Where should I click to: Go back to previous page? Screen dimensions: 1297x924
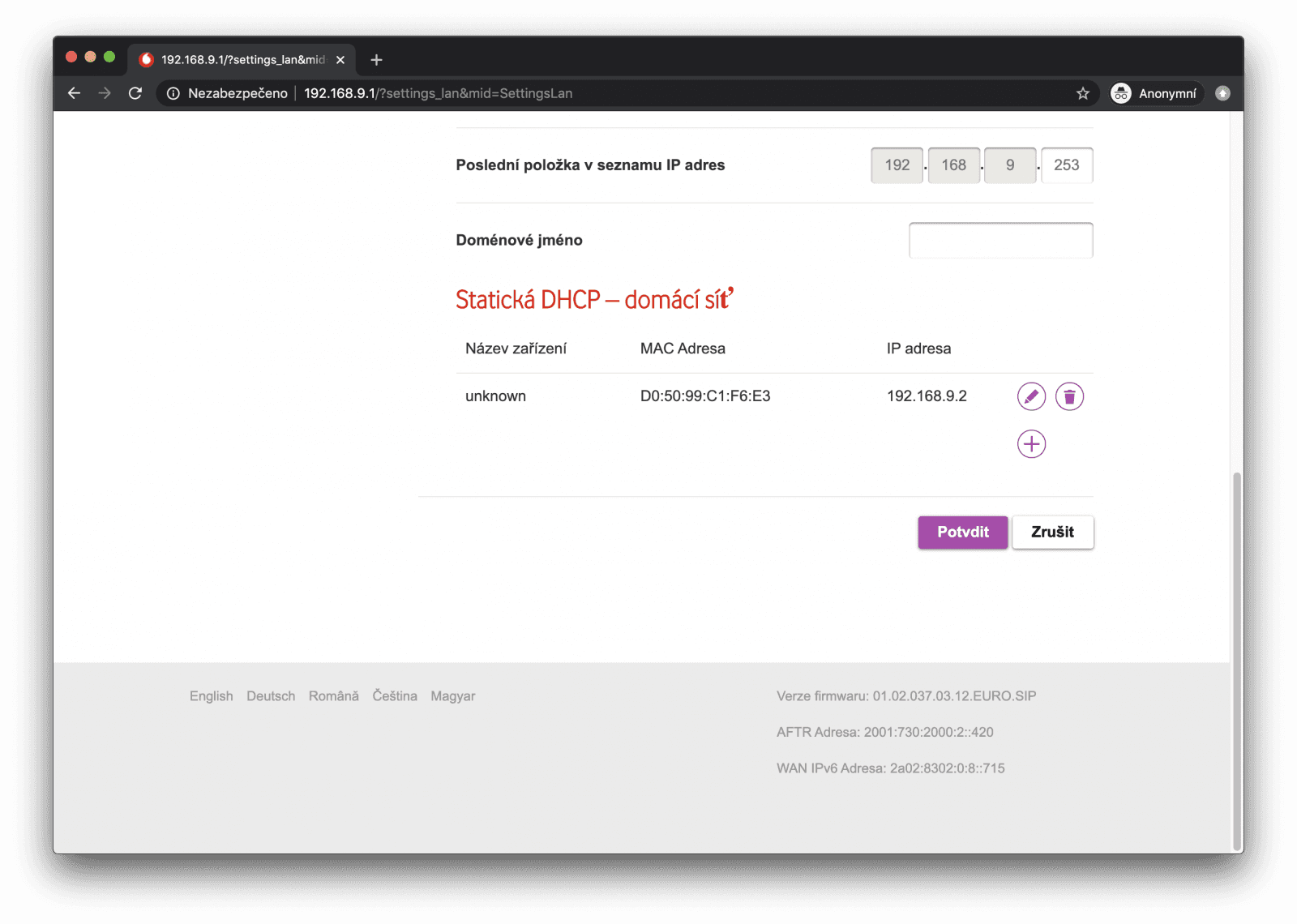(x=74, y=93)
